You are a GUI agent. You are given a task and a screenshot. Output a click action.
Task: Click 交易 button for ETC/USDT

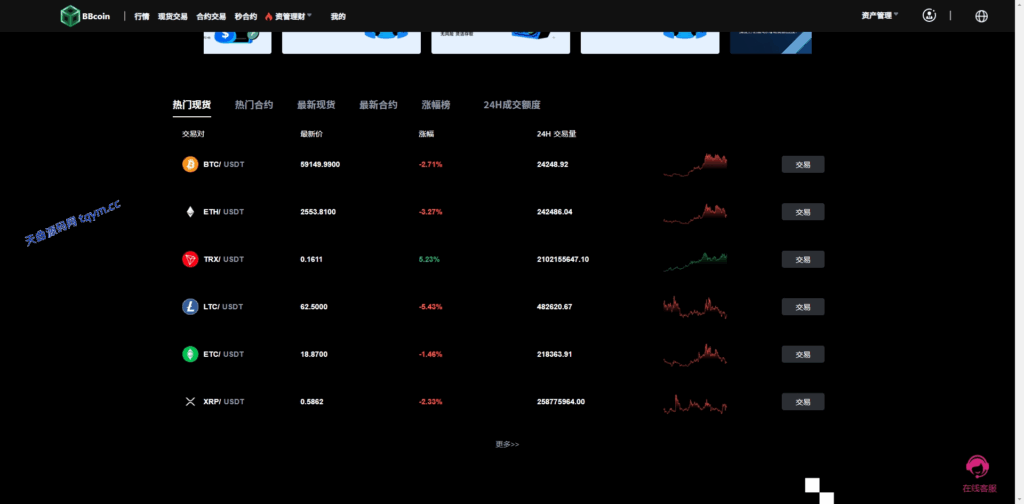click(x=803, y=354)
